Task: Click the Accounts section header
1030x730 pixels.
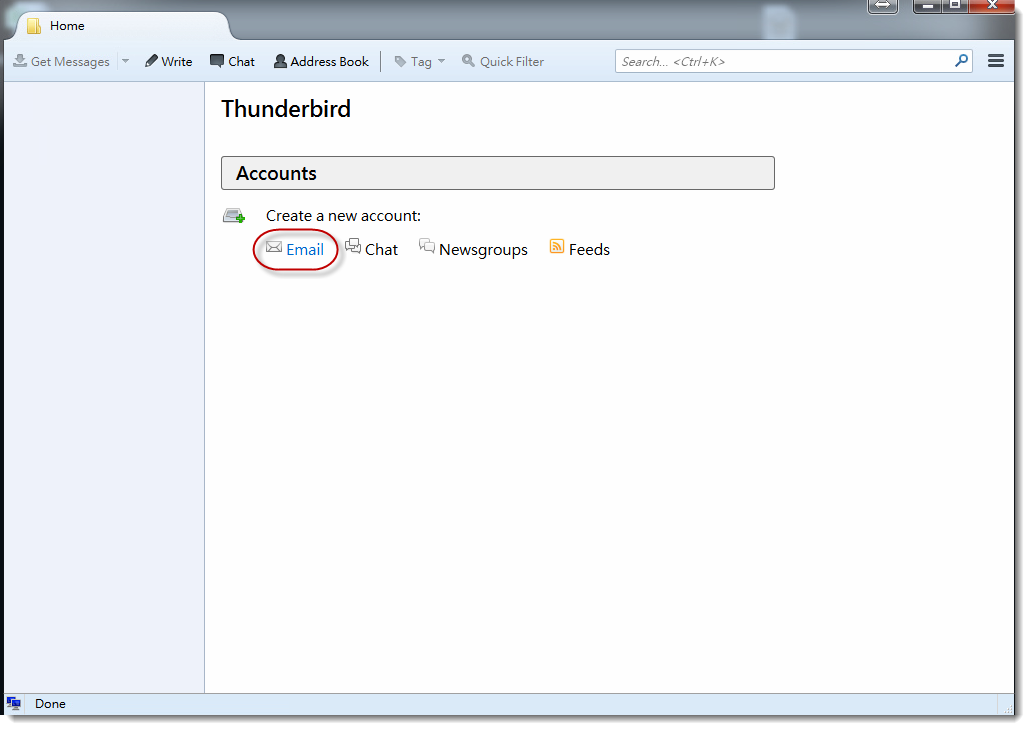Action: [x=498, y=173]
